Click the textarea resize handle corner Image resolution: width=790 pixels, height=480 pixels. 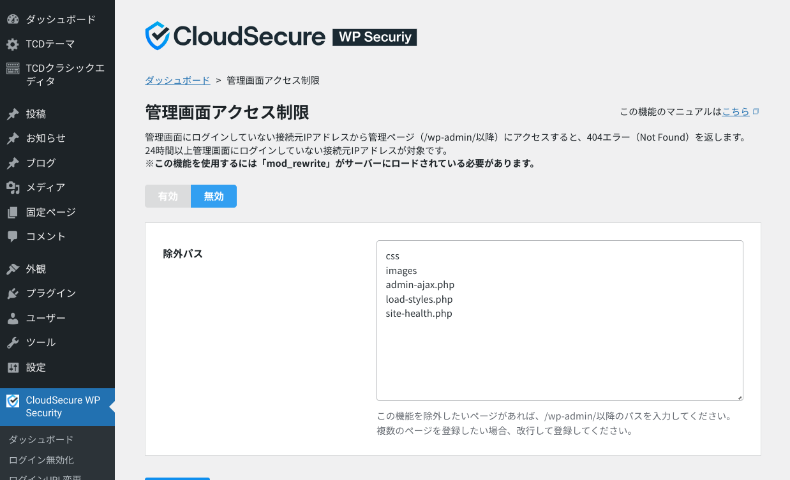coord(740,397)
